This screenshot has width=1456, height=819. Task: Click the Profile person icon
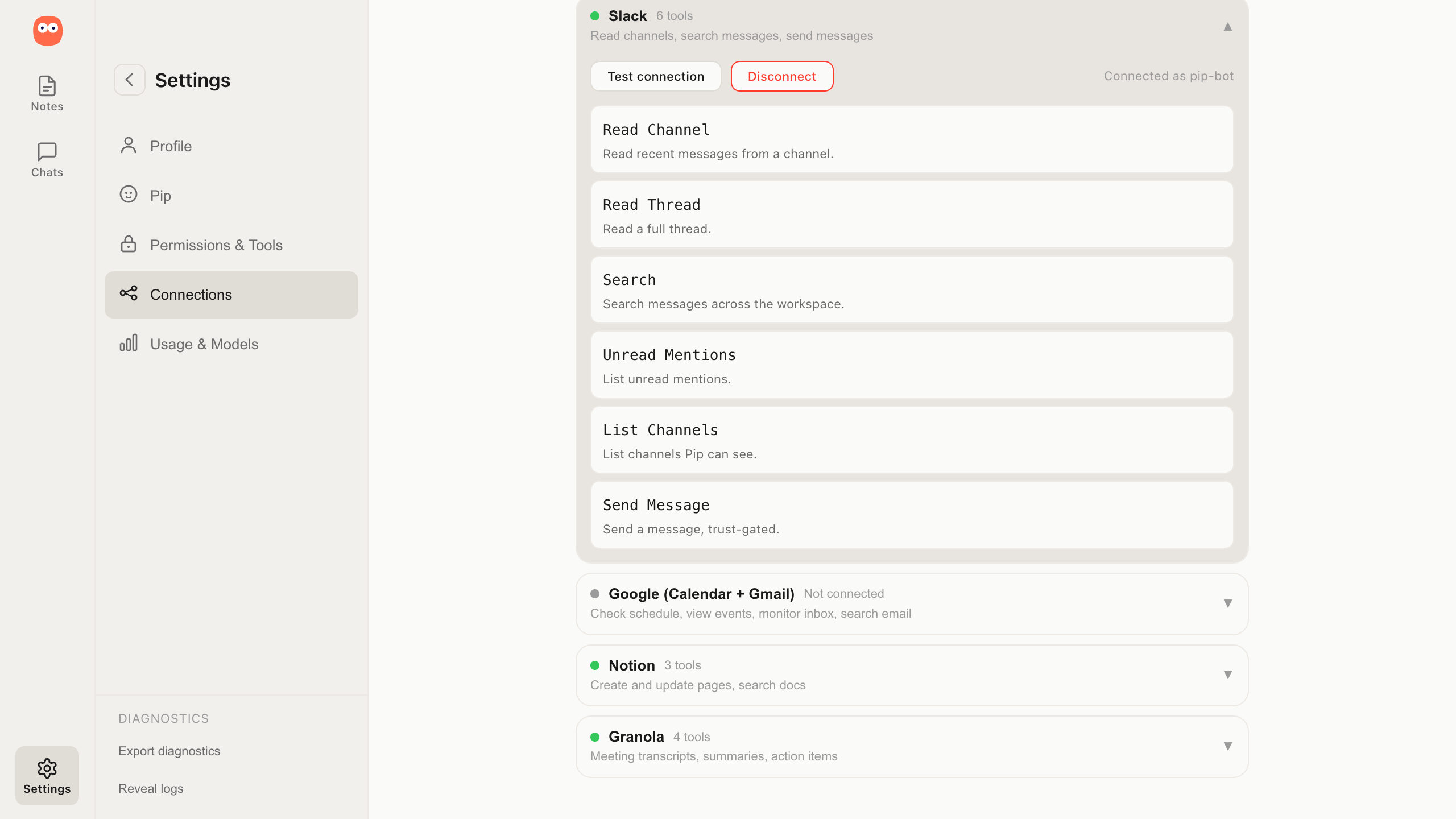click(x=129, y=146)
